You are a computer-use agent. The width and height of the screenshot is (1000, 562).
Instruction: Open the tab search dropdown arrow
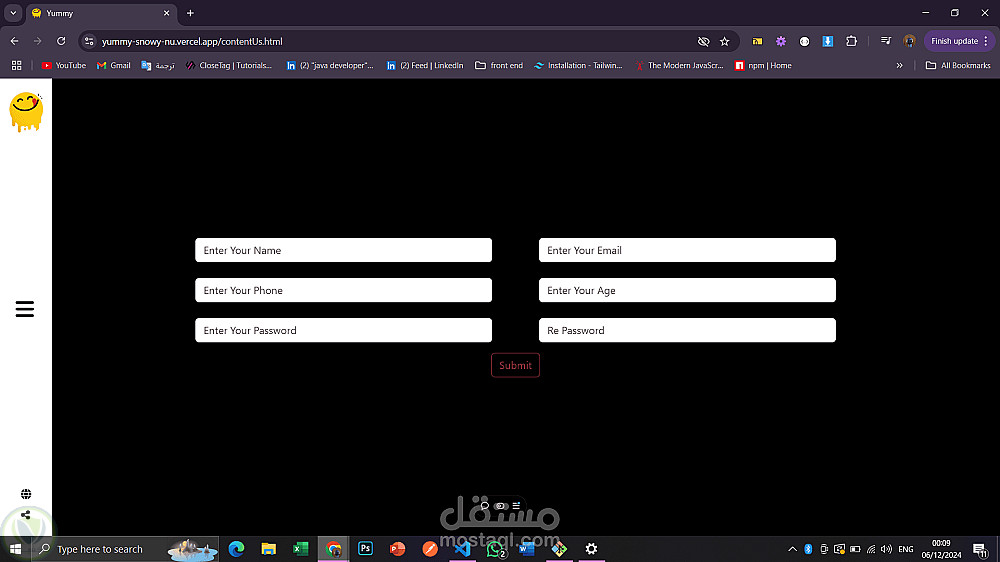pyautogui.click(x=13, y=13)
